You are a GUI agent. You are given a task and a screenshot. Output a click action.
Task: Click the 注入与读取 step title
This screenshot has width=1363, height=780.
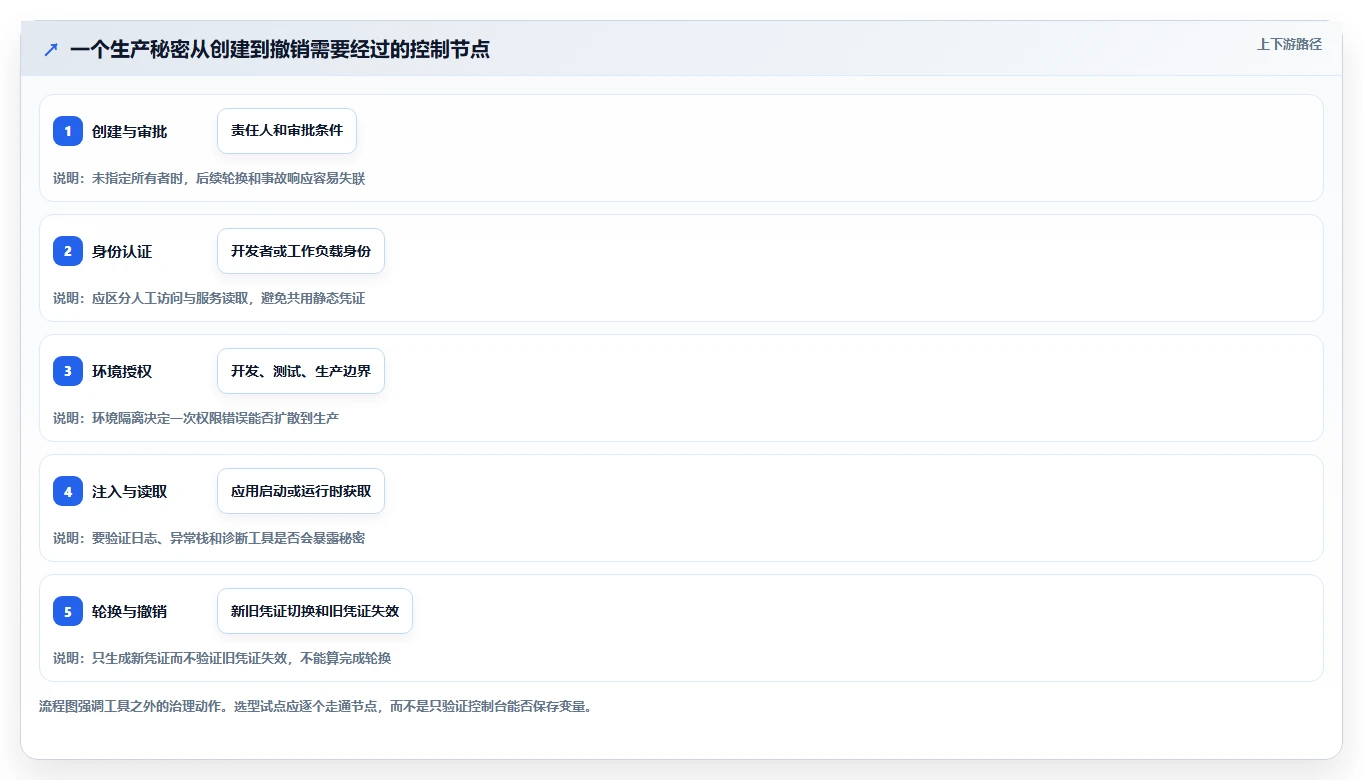tap(129, 492)
